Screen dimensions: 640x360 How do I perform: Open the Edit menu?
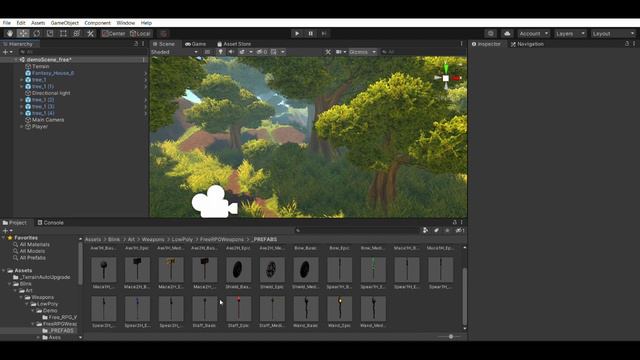tap(21, 23)
